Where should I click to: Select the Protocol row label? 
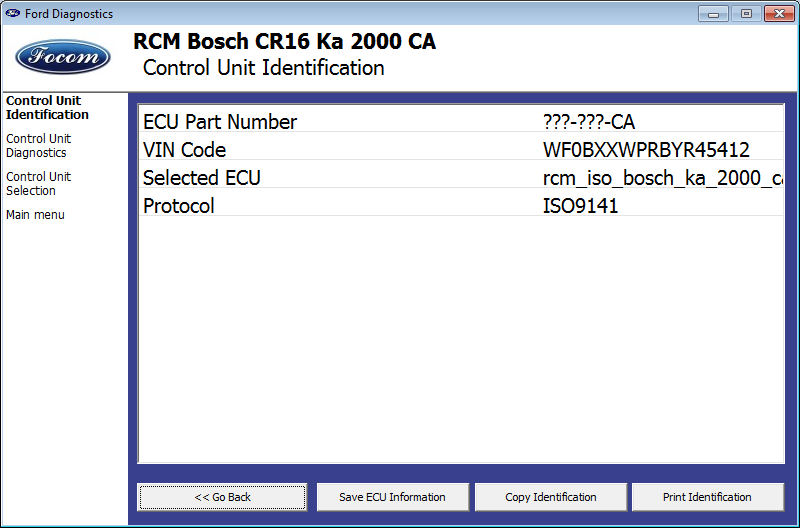click(179, 206)
